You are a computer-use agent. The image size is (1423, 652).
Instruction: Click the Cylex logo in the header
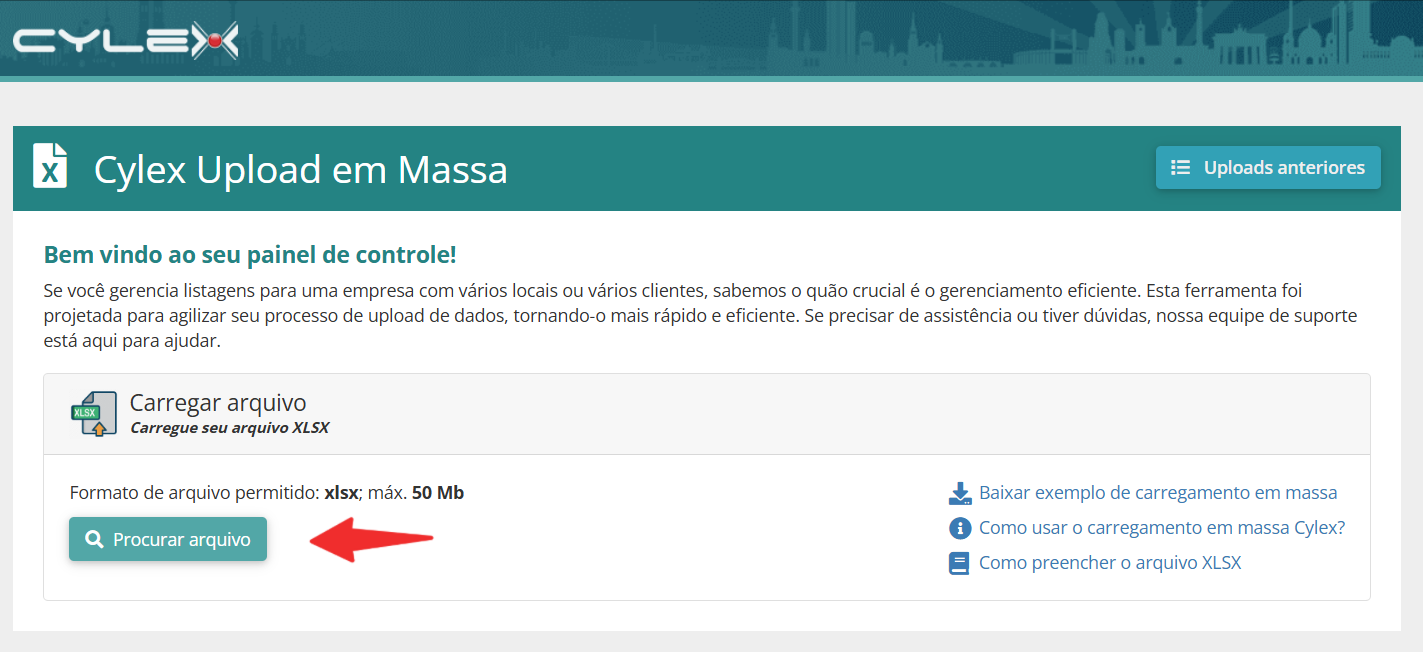tap(126, 41)
